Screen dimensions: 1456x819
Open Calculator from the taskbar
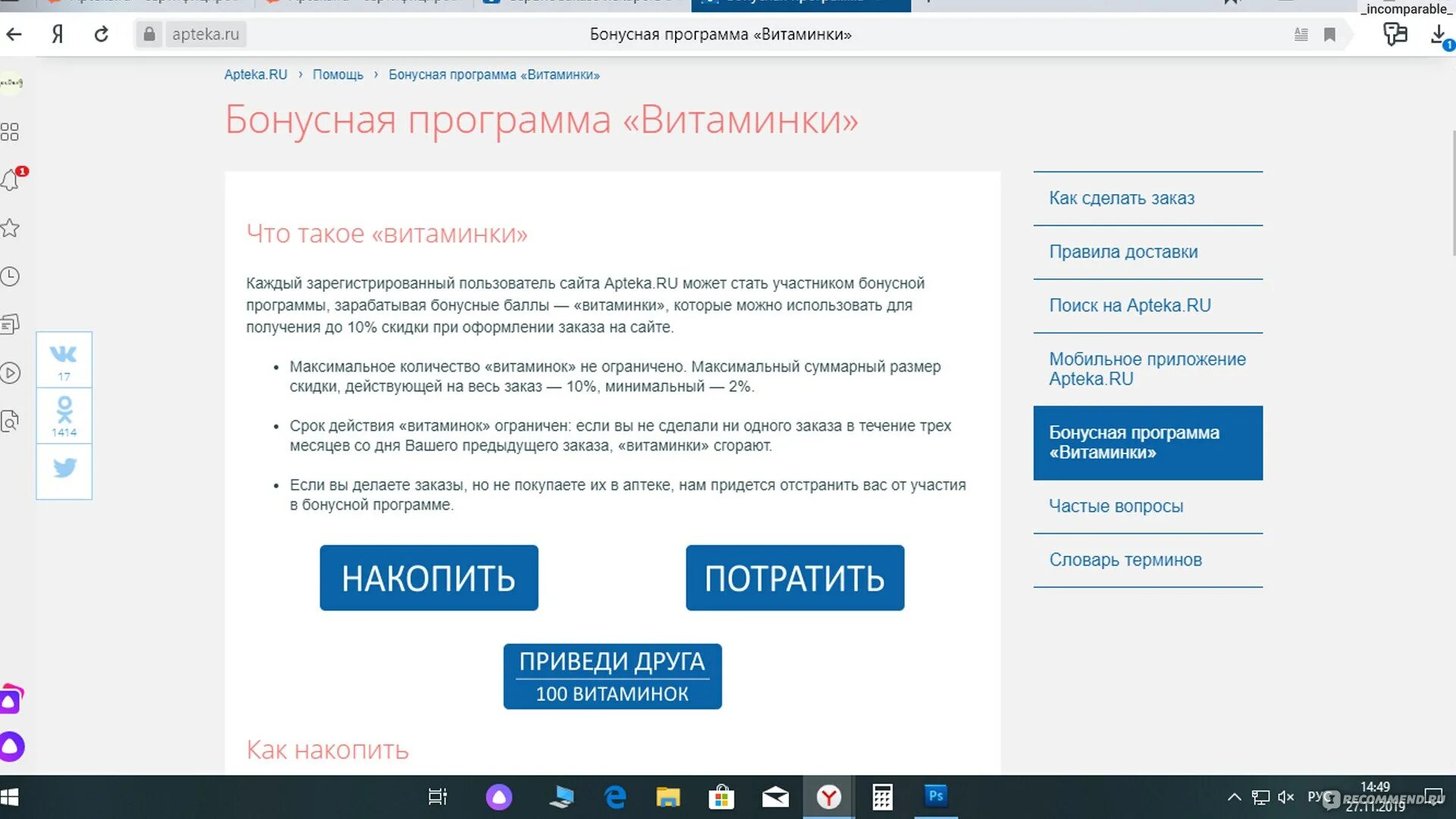882,797
